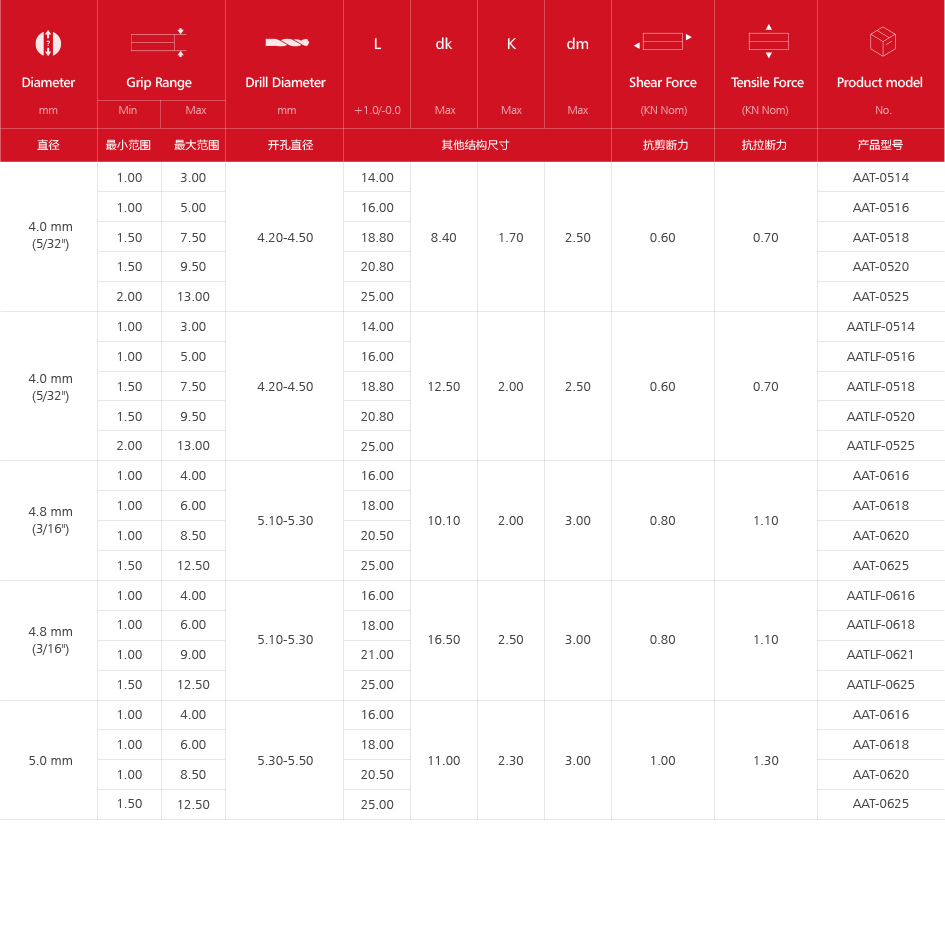Click the dk column header
The height and width of the screenshot is (934, 945).
444,44
